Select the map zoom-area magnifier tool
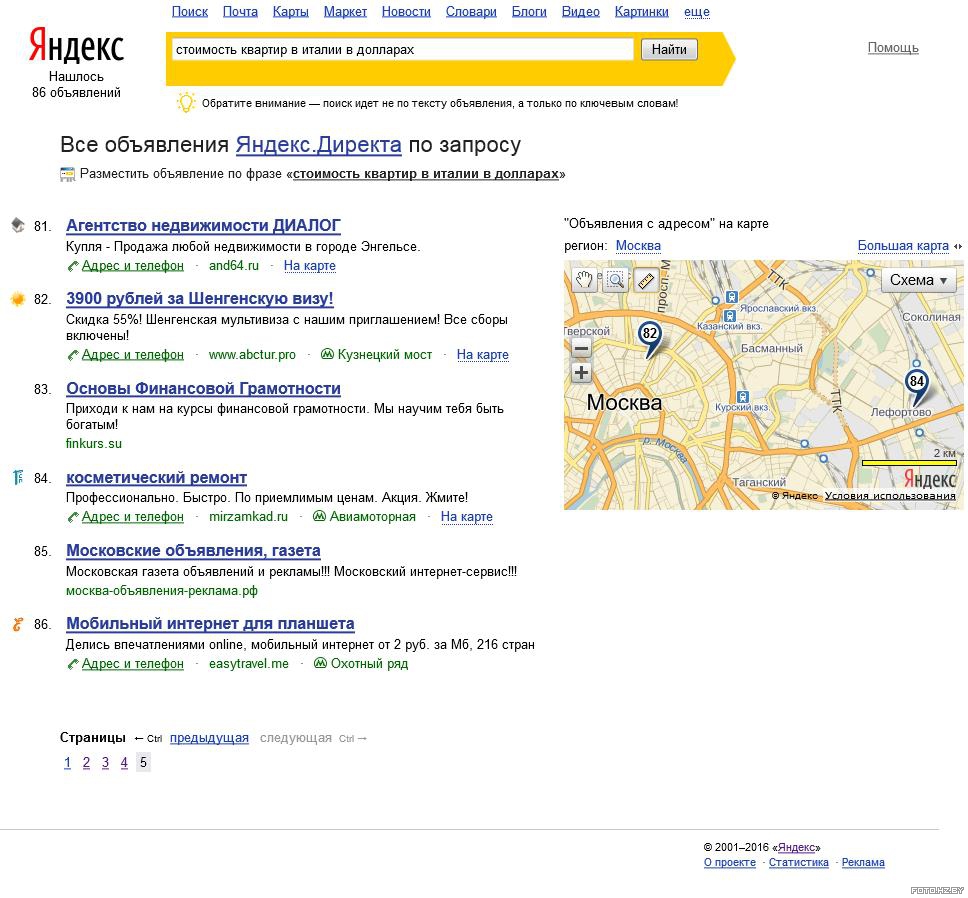Viewport: 968px width, 898px height. click(615, 281)
